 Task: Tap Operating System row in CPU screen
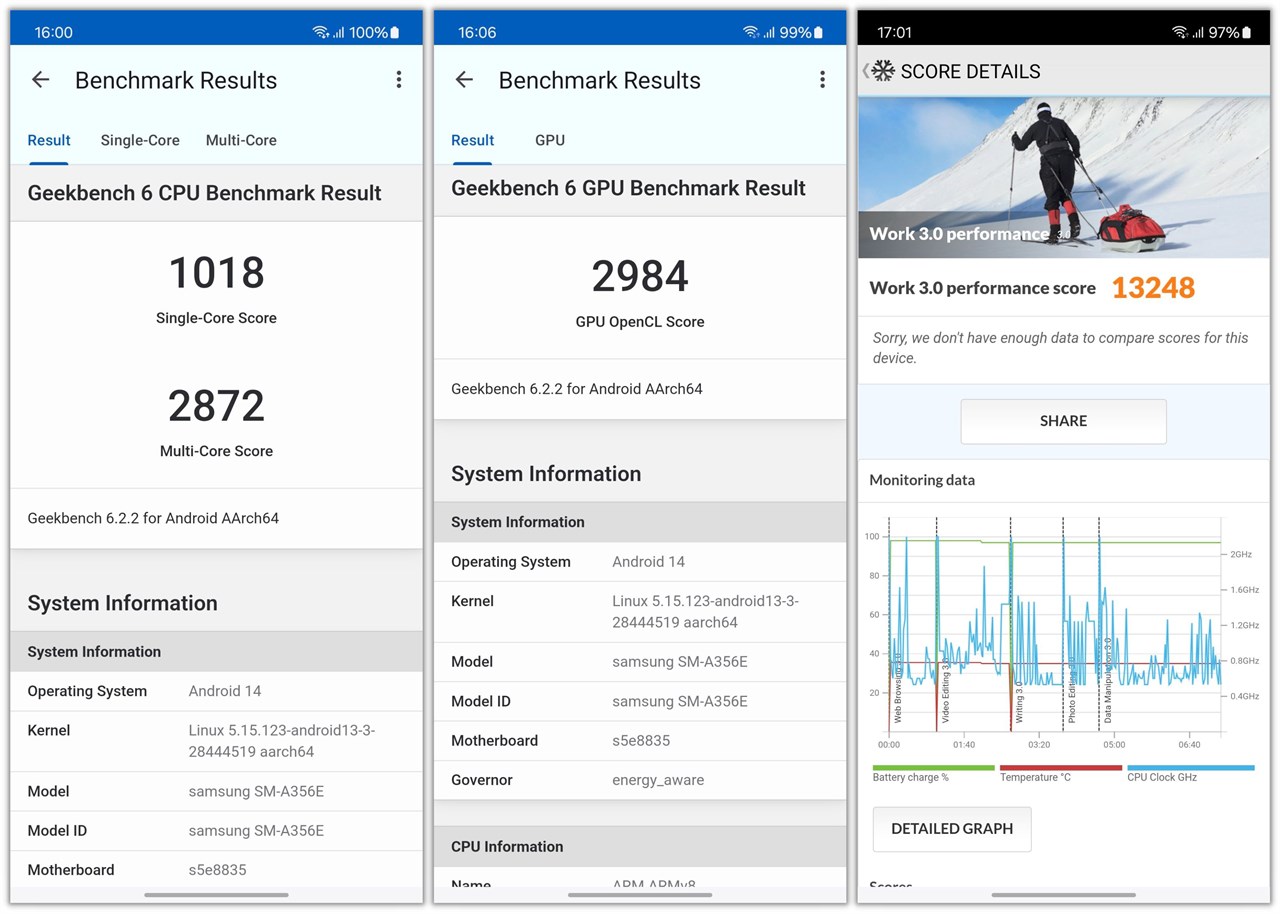216,691
